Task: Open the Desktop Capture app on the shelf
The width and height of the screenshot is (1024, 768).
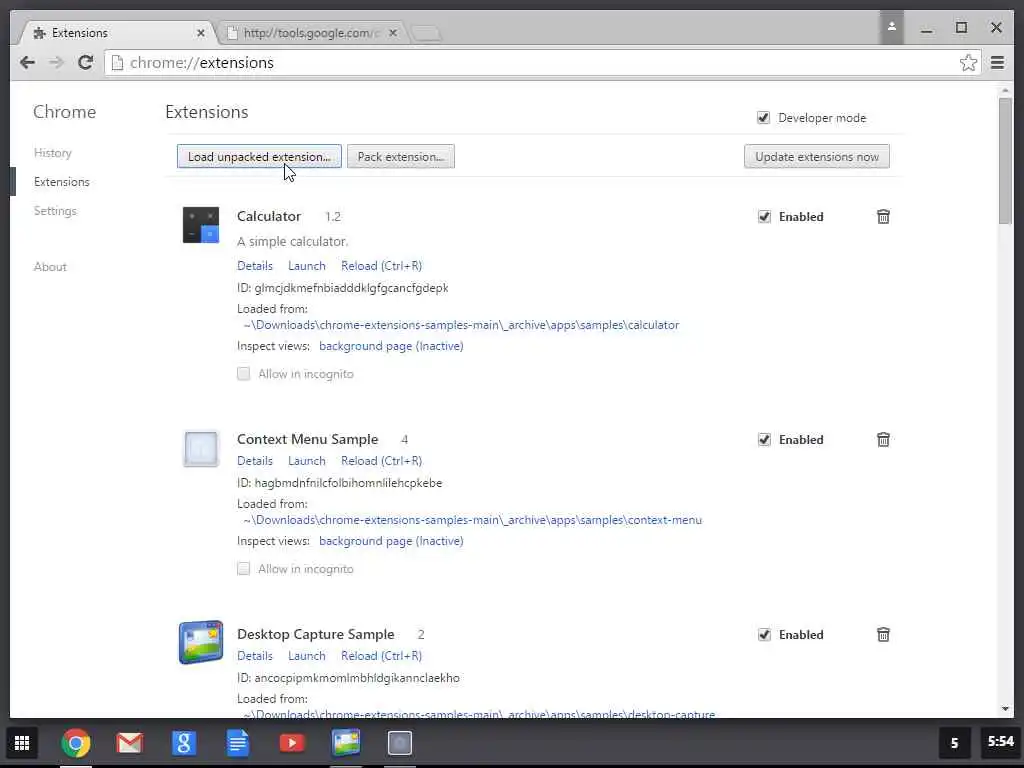Action: [x=345, y=743]
